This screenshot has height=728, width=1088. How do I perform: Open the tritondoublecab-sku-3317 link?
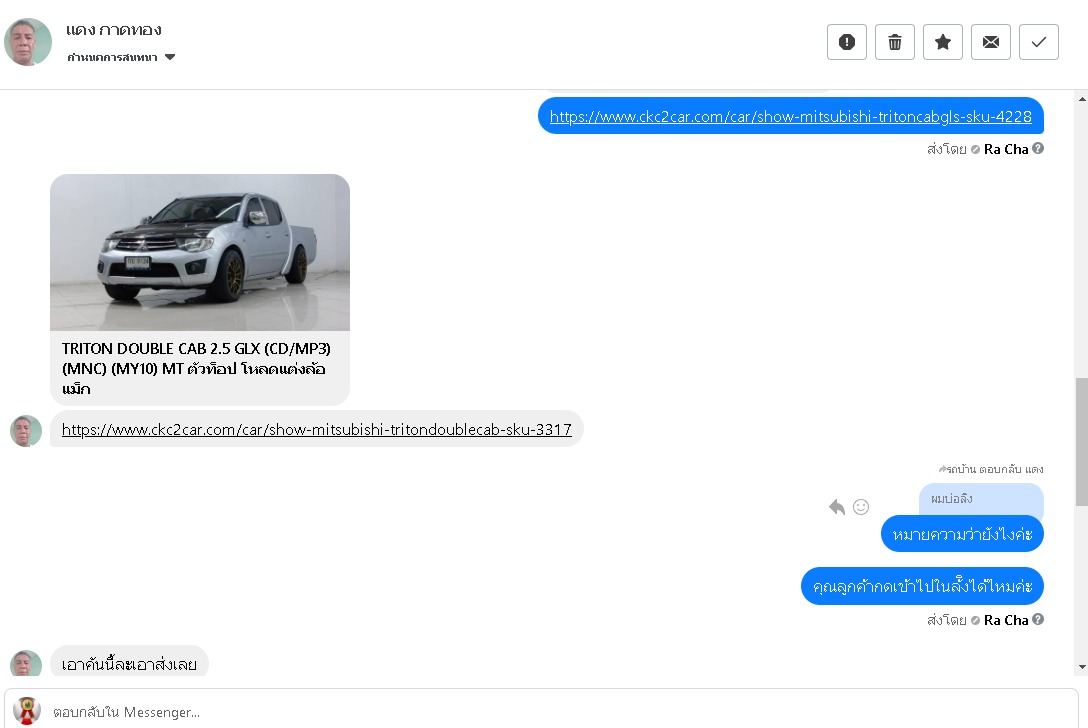tap(316, 430)
